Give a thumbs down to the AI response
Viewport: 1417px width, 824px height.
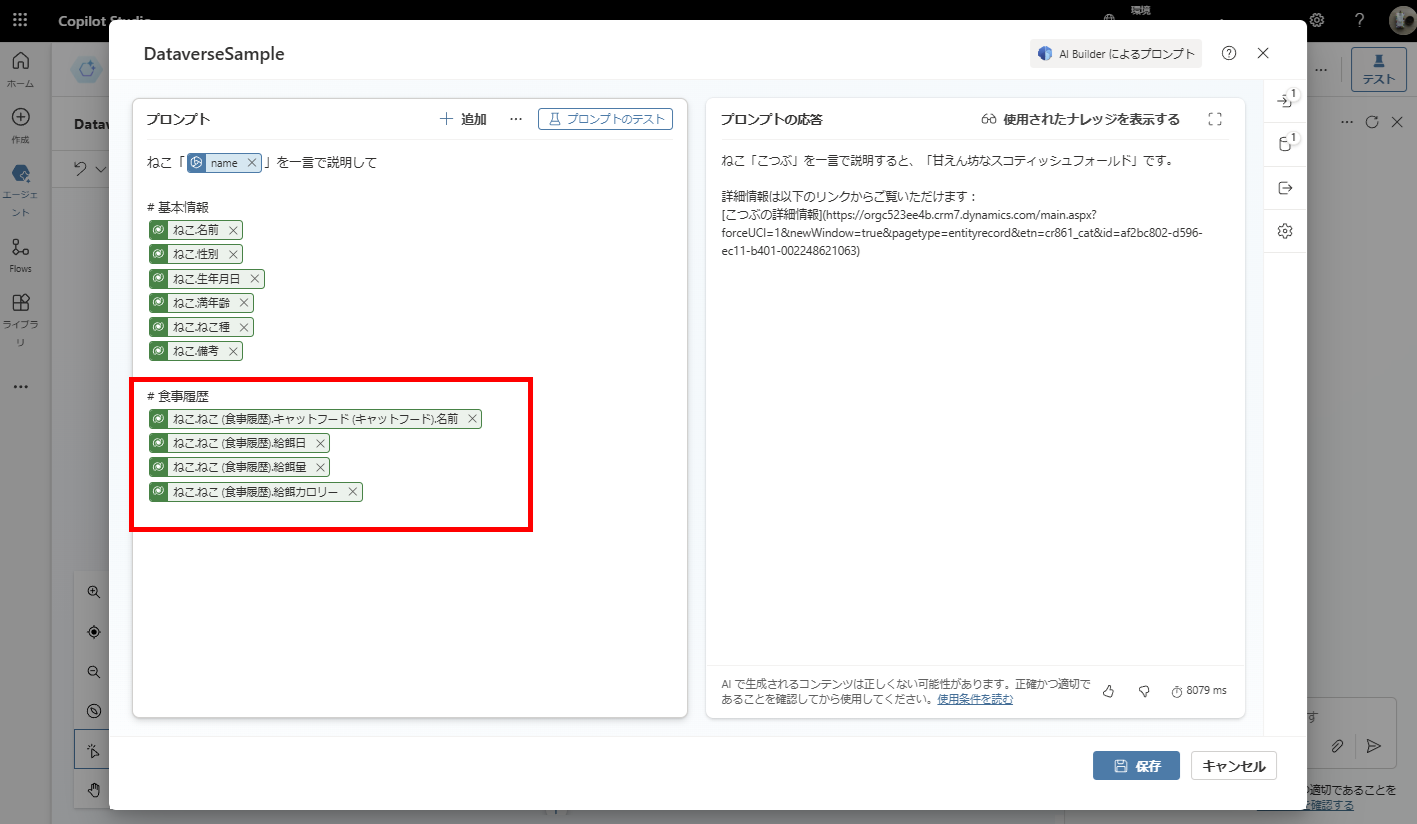pyautogui.click(x=1144, y=690)
